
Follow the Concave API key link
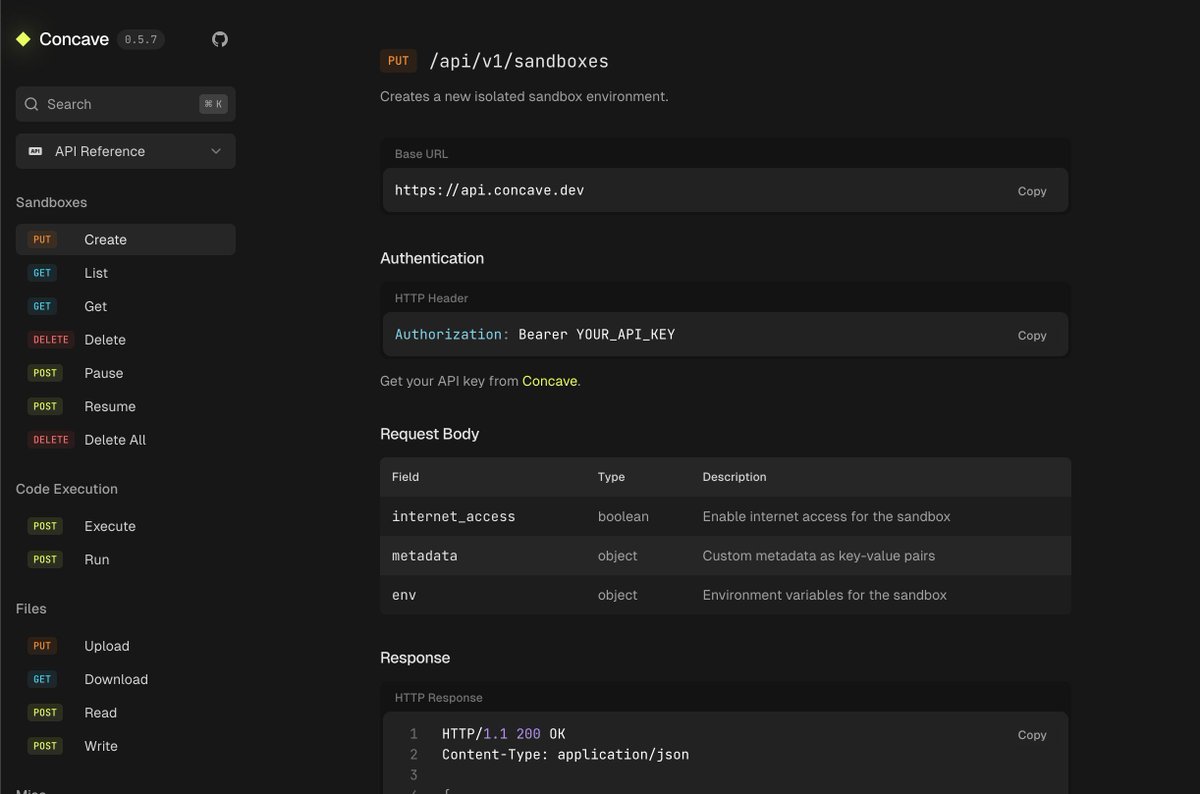point(549,381)
